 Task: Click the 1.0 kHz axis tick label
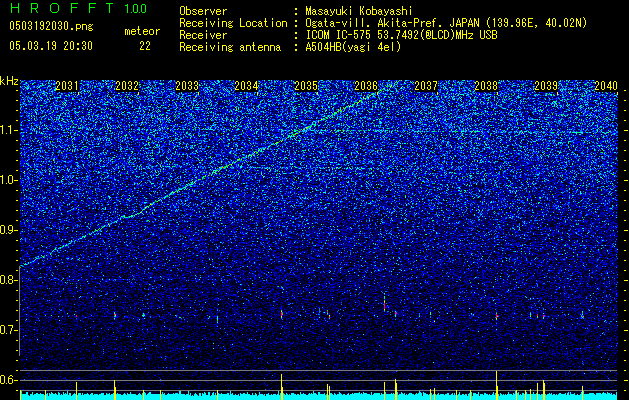[x=9, y=181]
